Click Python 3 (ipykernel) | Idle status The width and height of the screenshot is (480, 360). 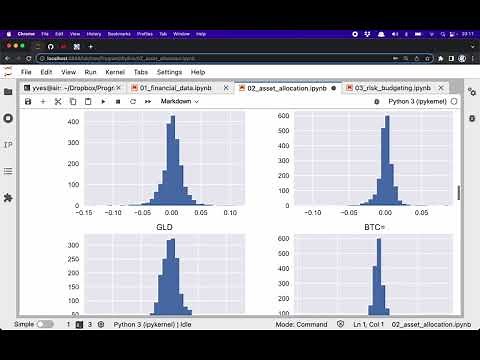coord(152,324)
